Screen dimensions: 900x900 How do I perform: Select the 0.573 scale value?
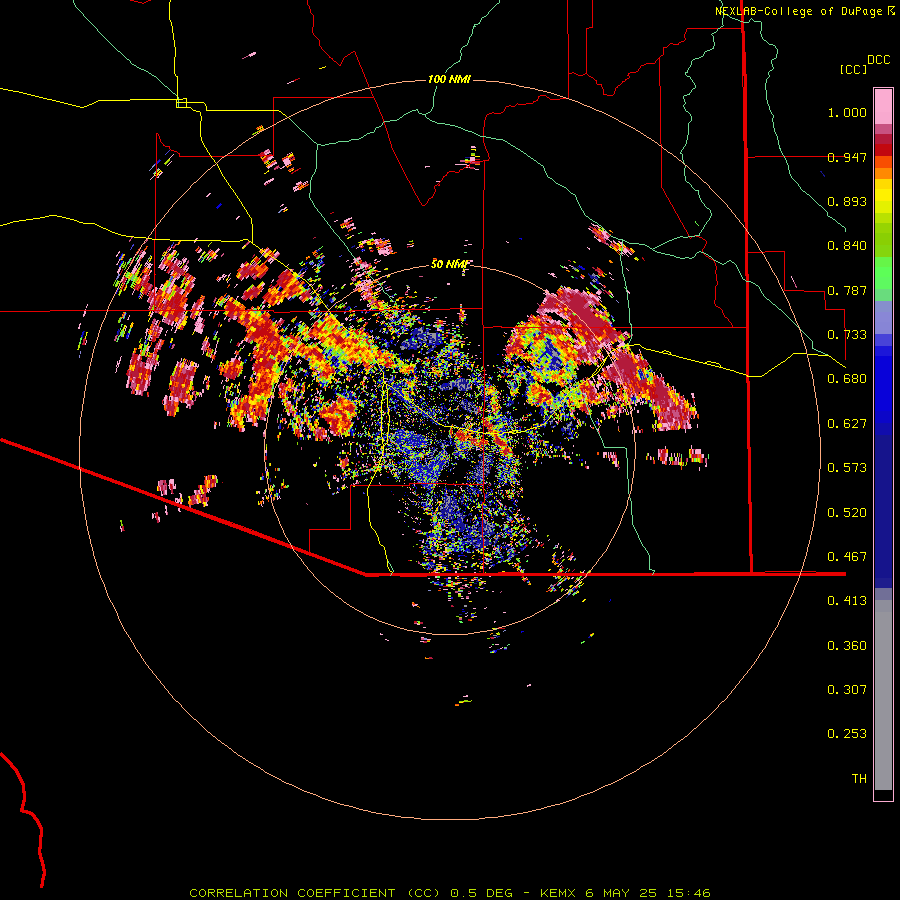(x=847, y=468)
